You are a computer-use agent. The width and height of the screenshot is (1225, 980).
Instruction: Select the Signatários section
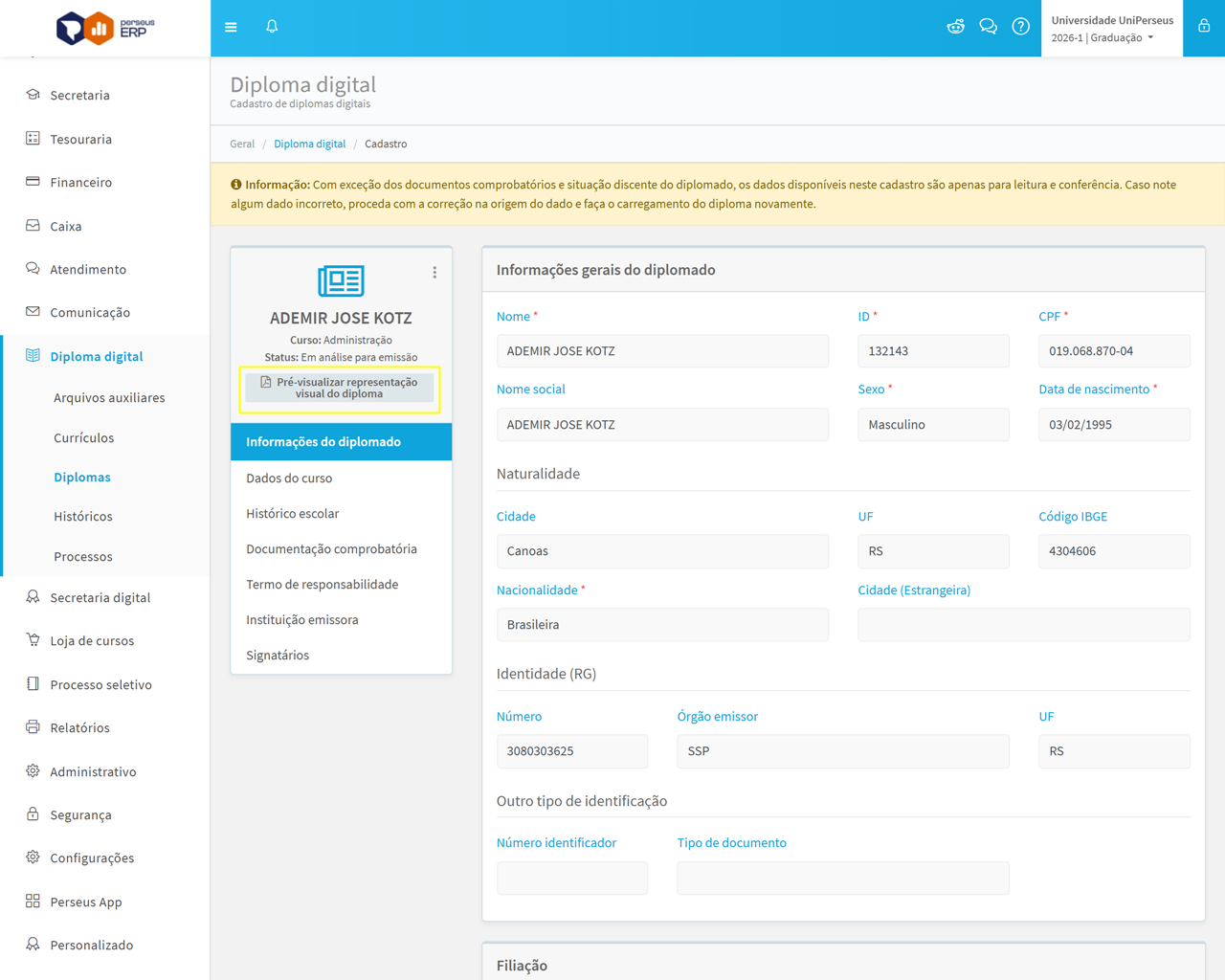click(278, 655)
